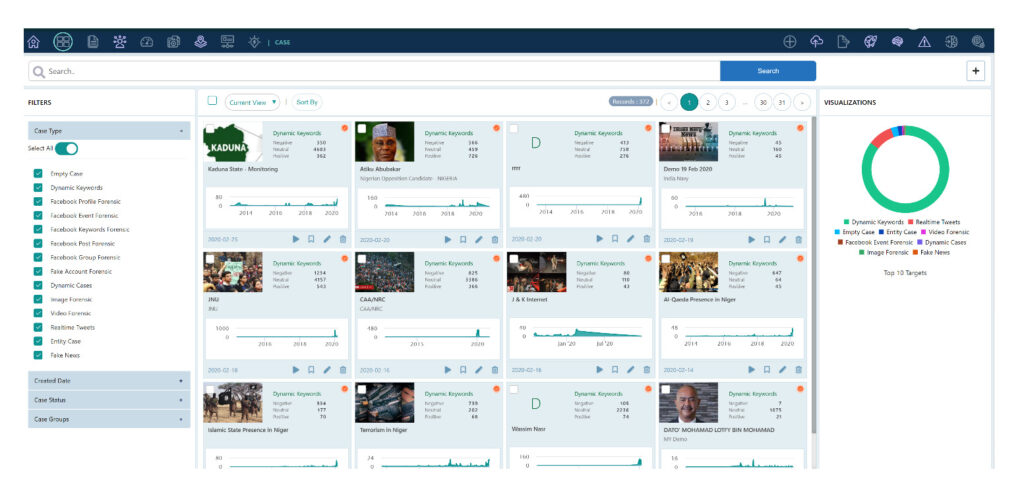Uncheck the Realtime Tweets checkbox
Image resolution: width=1024 pixels, height=492 pixels.
tap(38, 327)
